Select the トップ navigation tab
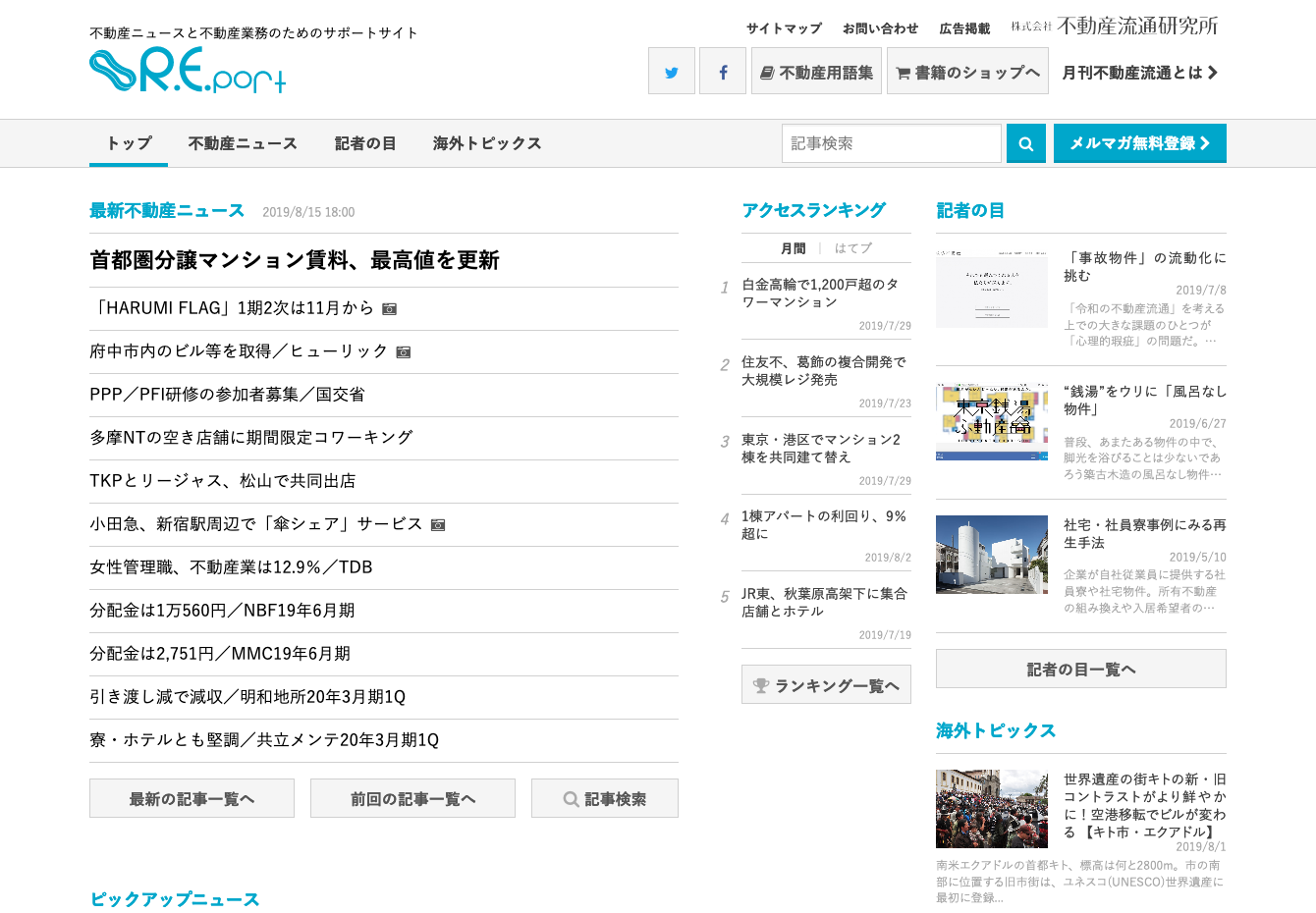The height and width of the screenshot is (913, 1316). tap(129, 143)
